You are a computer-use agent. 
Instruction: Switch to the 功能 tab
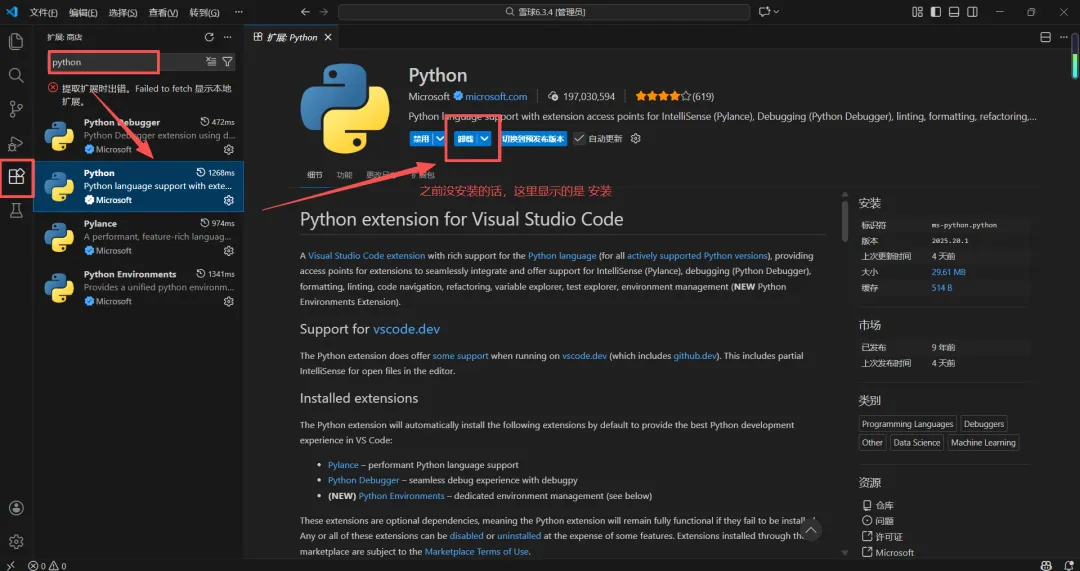tap(344, 176)
